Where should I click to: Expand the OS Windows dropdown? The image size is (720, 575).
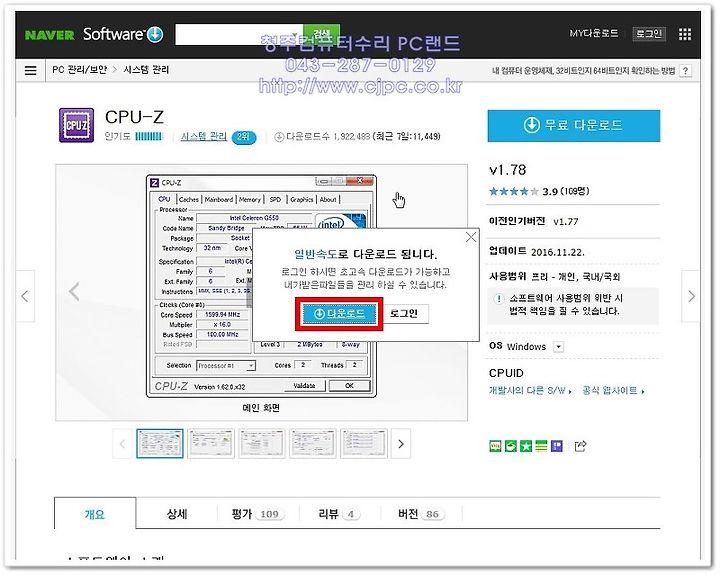pyautogui.click(x=558, y=347)
